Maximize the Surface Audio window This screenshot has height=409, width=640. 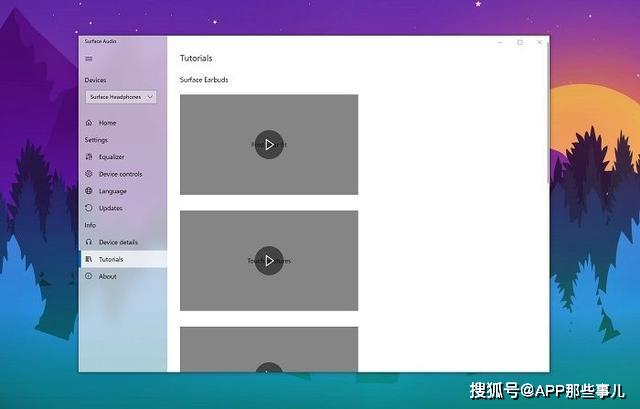point(520,42)
